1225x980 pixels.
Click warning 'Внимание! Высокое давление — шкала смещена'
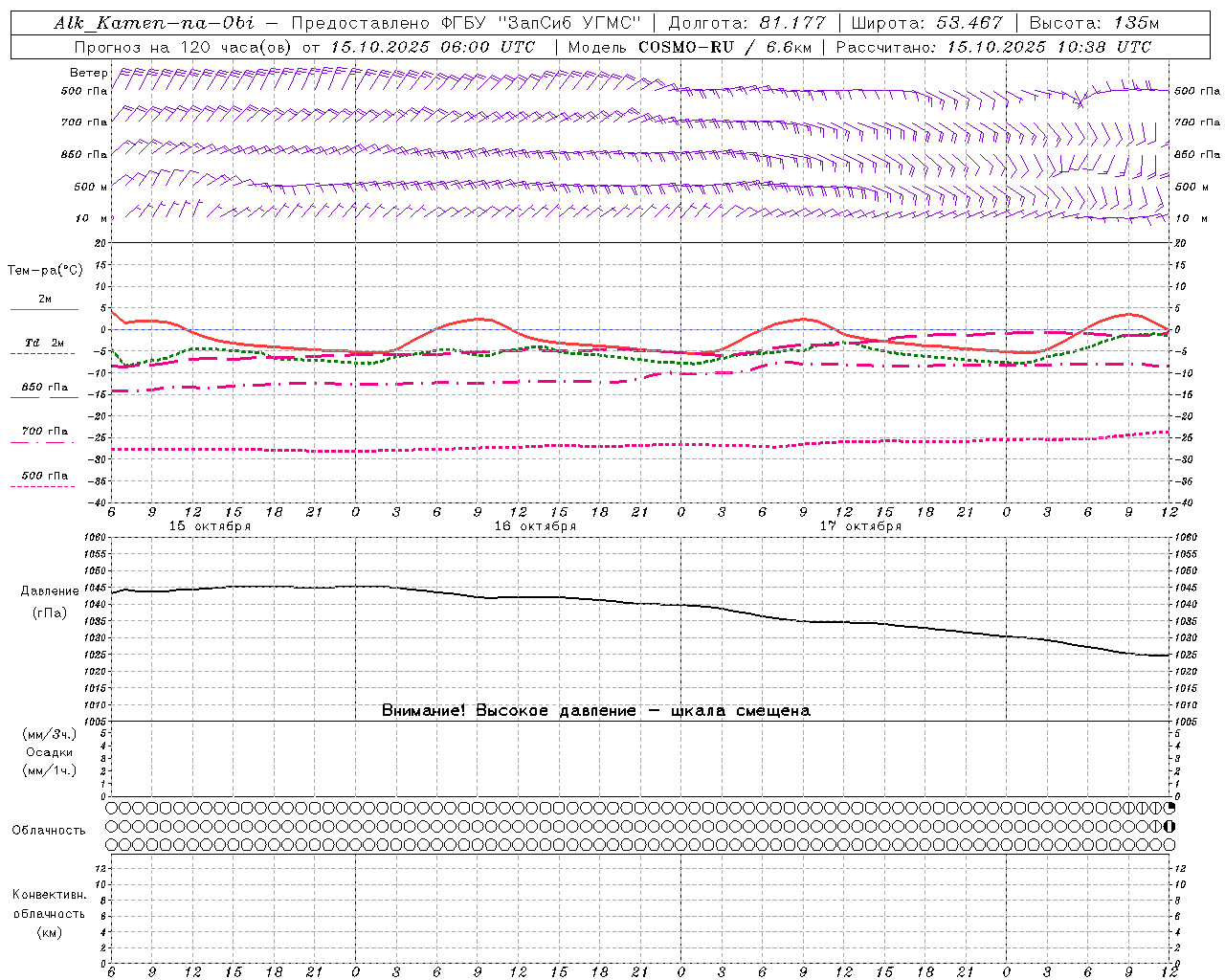pos(595,711)
